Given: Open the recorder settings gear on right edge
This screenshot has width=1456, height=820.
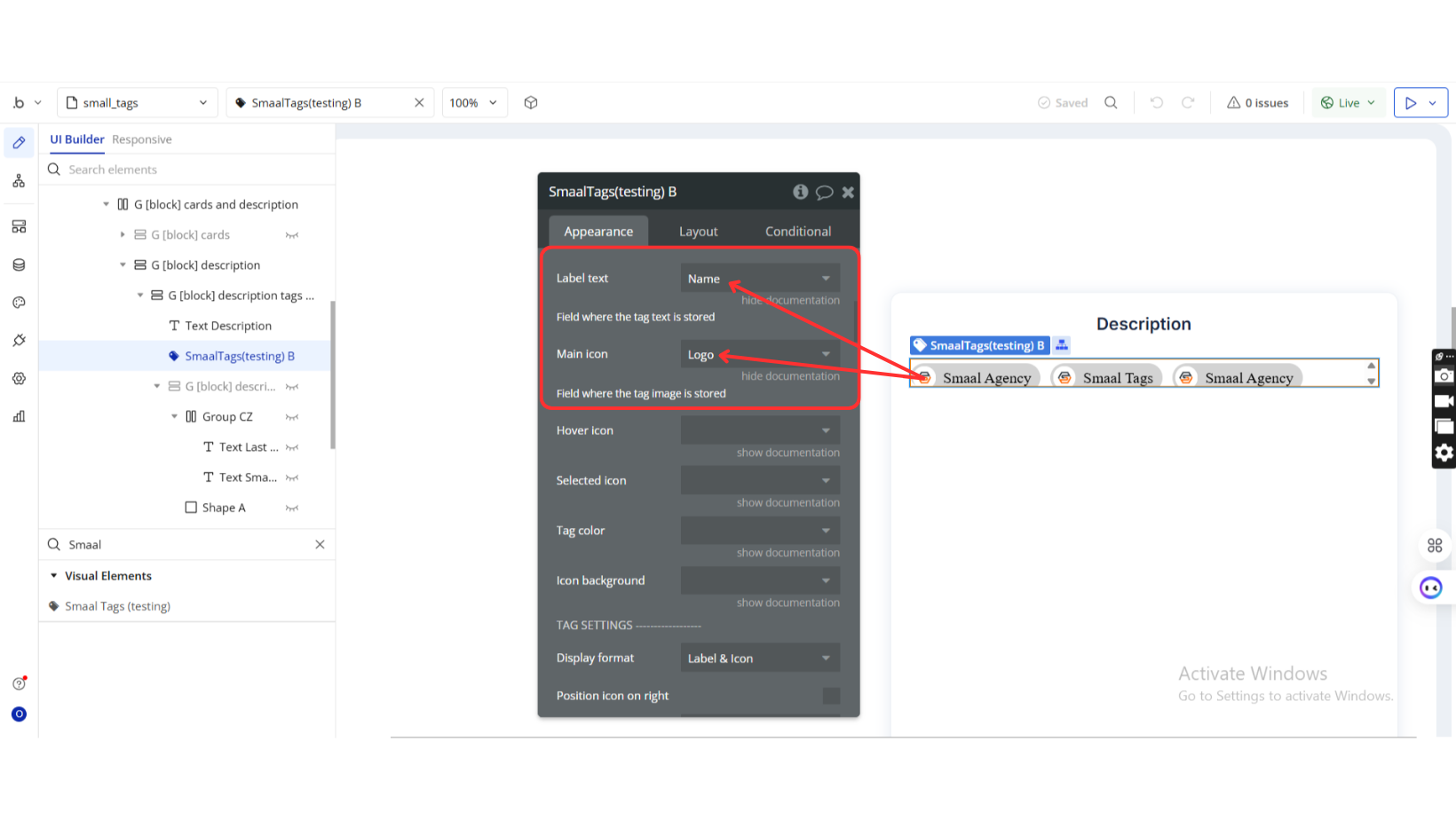Looking at the screenshot, I should point(1444,453).
